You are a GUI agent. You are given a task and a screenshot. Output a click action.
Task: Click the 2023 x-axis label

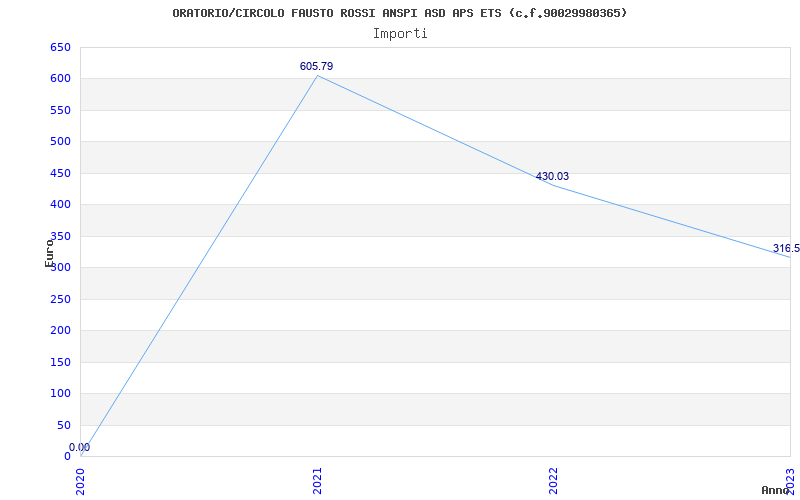790,481
